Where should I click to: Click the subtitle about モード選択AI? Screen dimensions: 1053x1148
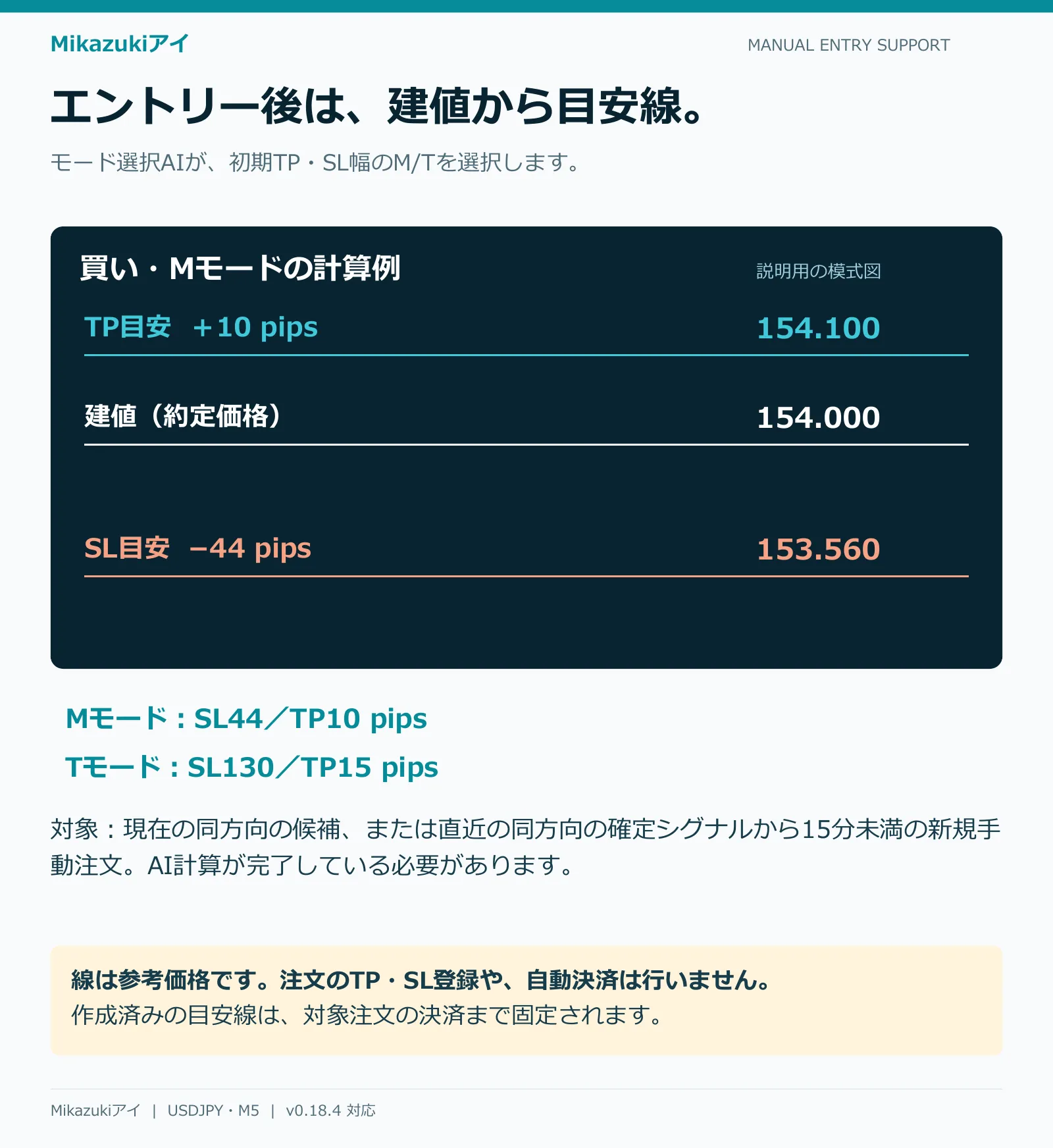316,162
